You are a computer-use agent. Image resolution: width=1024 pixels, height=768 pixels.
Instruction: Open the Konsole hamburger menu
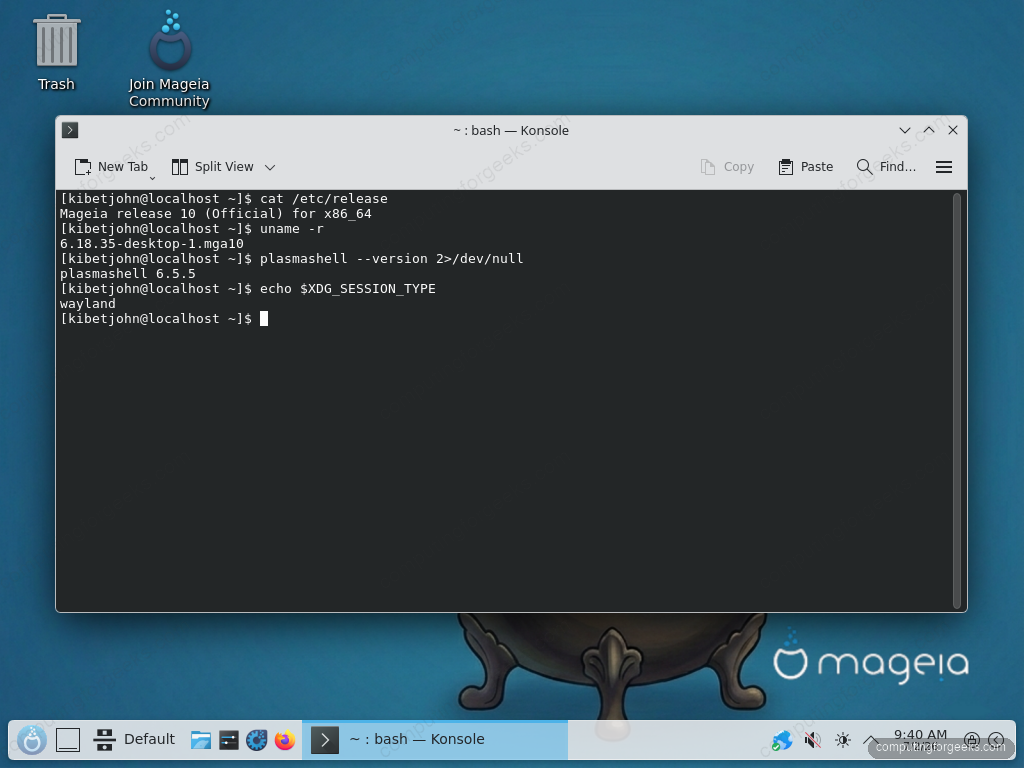click(944, 167)
